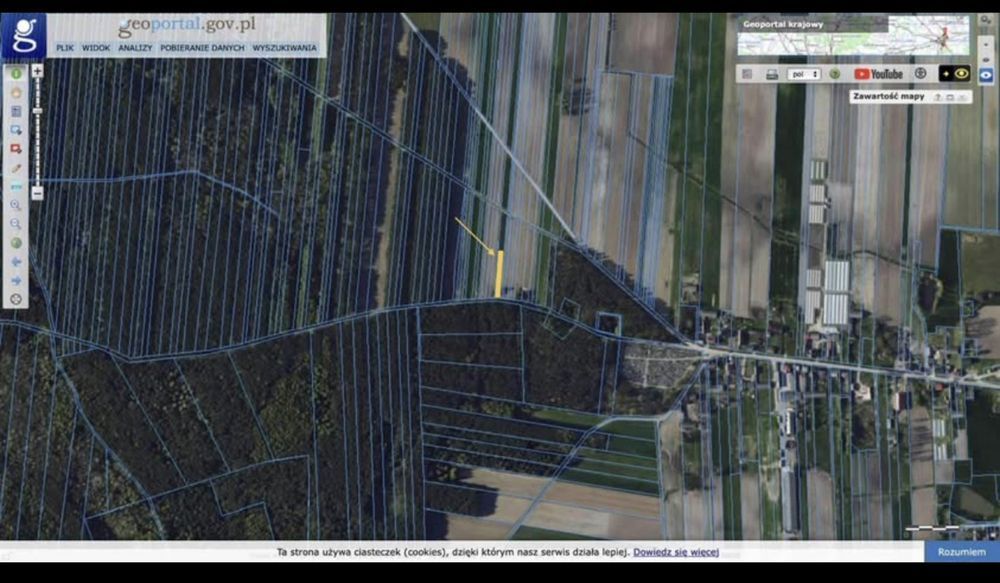Click the grey grid icon left of printer
Screen dimensions: 1000x583
pyautogui.click(x=747, y=74)
